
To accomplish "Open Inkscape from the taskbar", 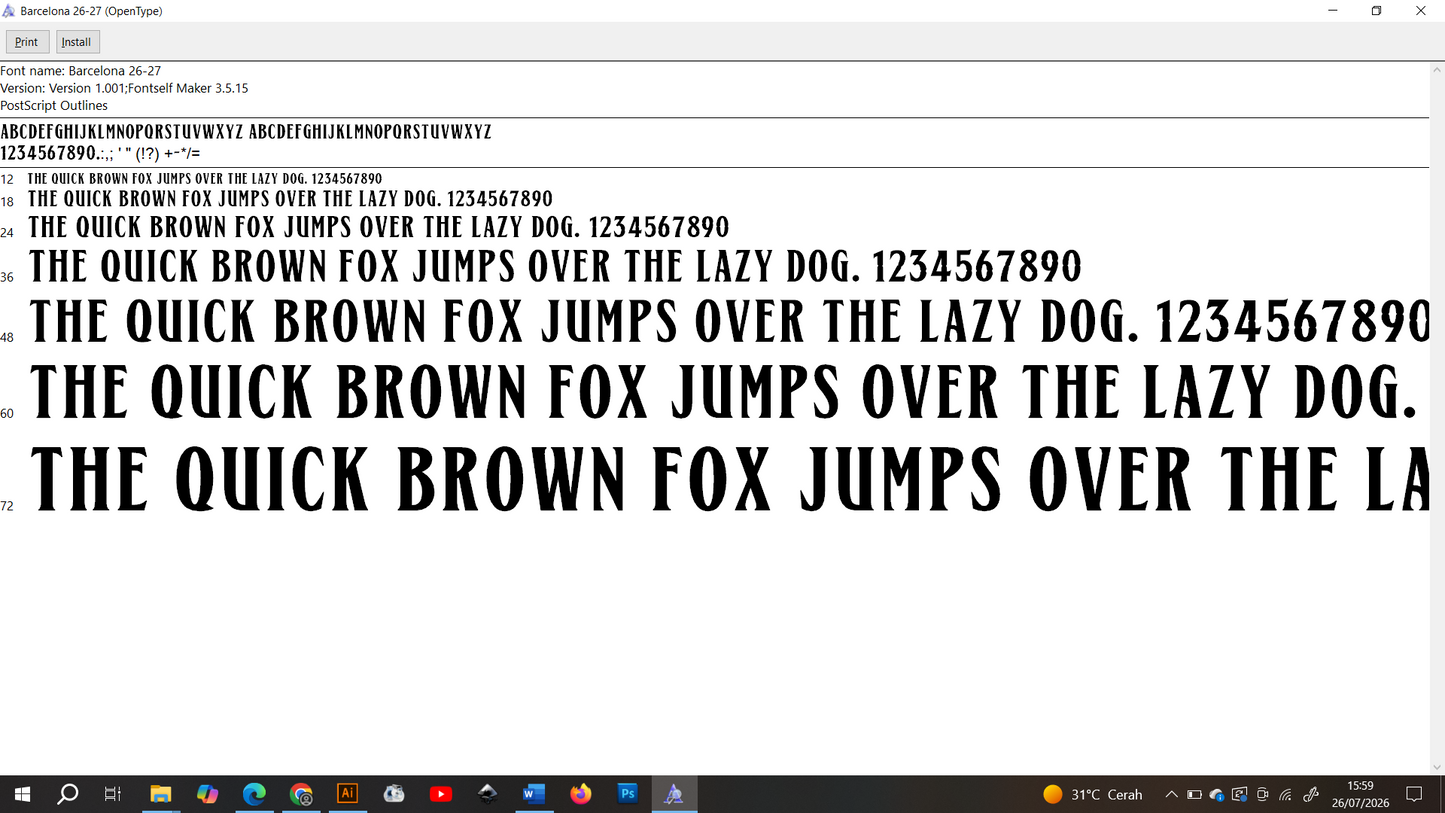I will click(x=488, y=794).
